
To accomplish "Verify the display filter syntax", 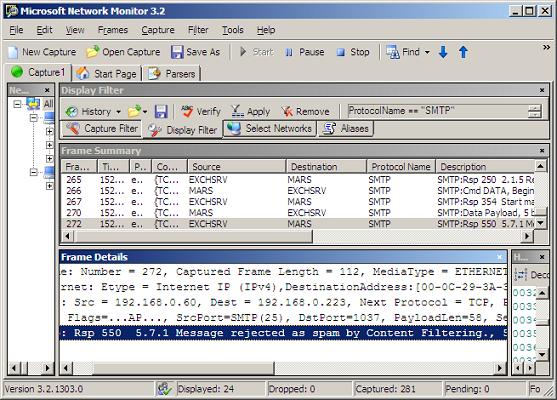I will click(201, 112).
